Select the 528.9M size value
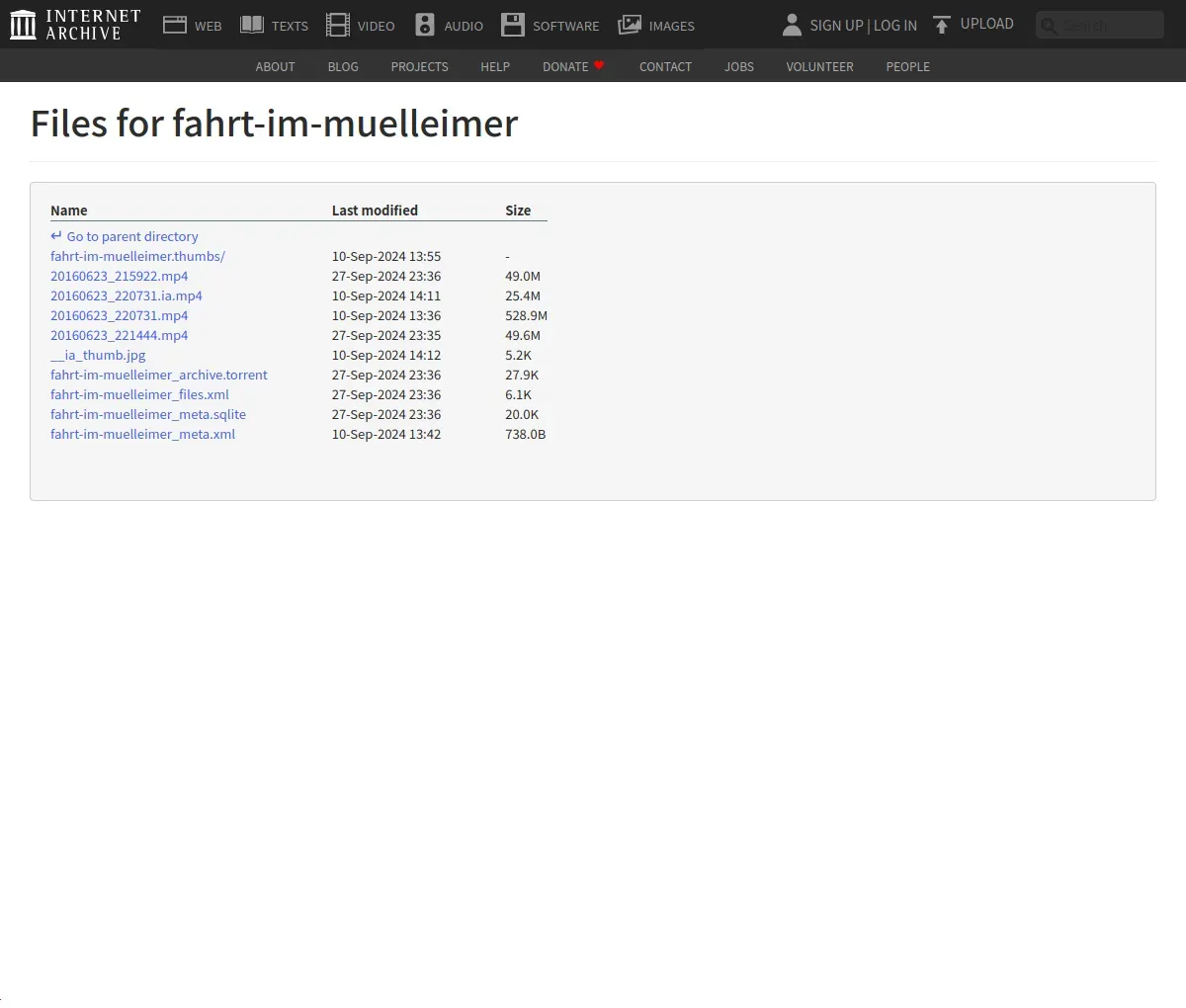This screenshot has width=1186, height=1008. pyautogui.click(x=526, y=315)
